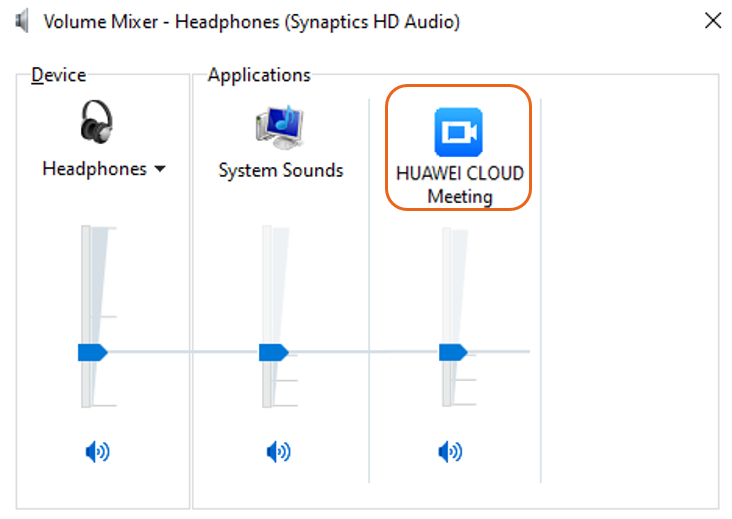The height and width of the screenshot is (519, 732).
Task: Click the Volume Mixer window title
Action: [x=252, y=22]
